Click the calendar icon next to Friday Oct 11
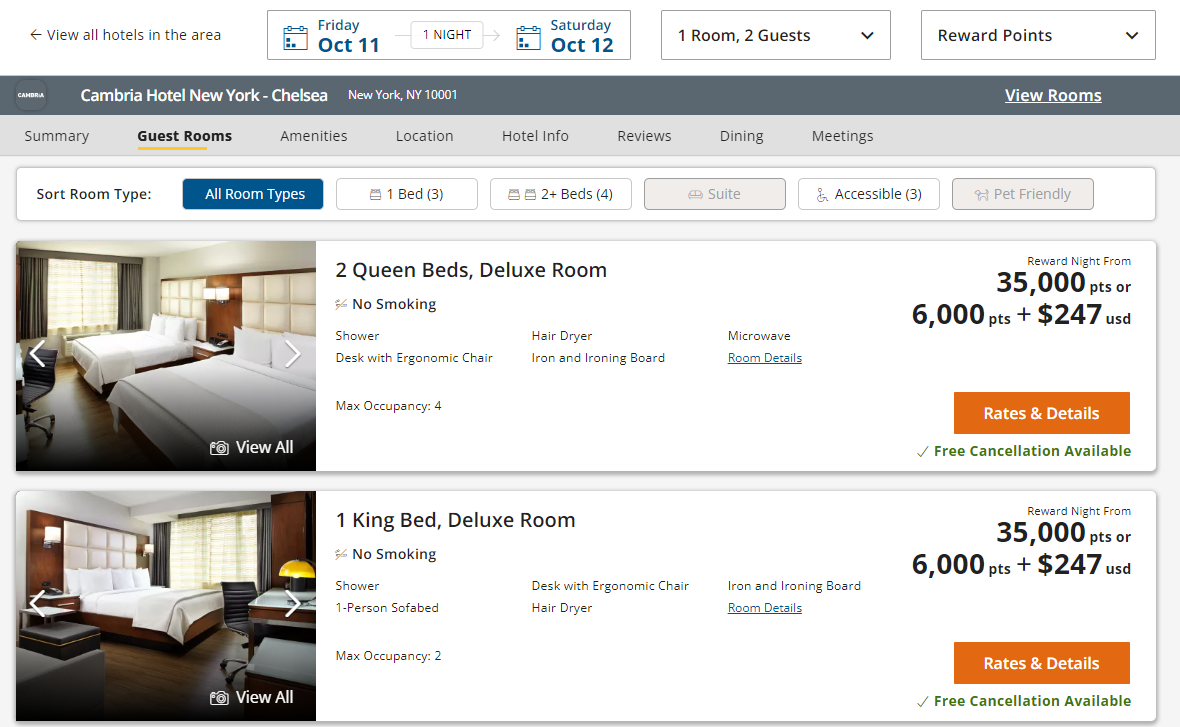Image resolution: width=1180 pixels, height=727 pixels. [295, 35]
